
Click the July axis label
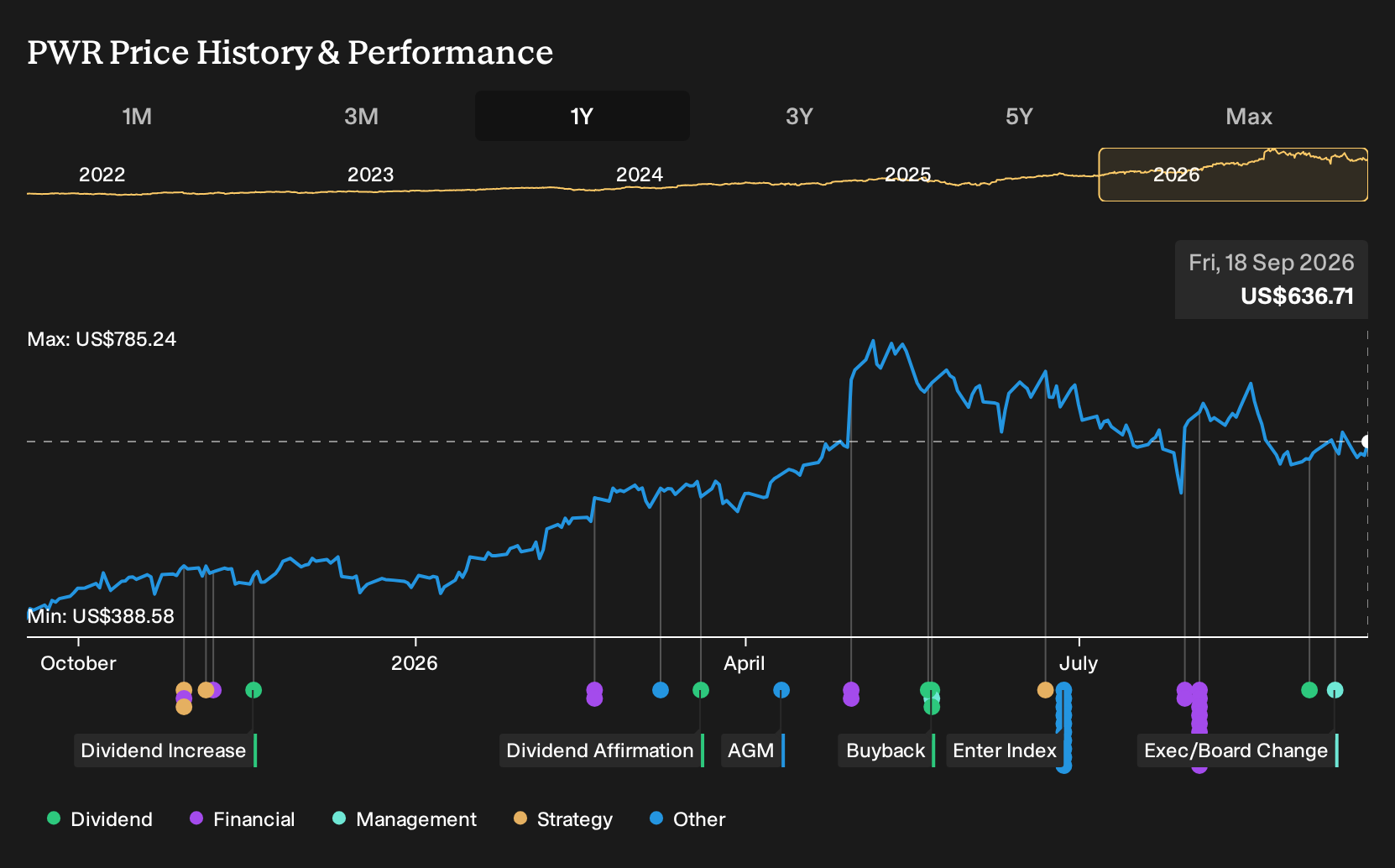click(x=1079, y=663)
